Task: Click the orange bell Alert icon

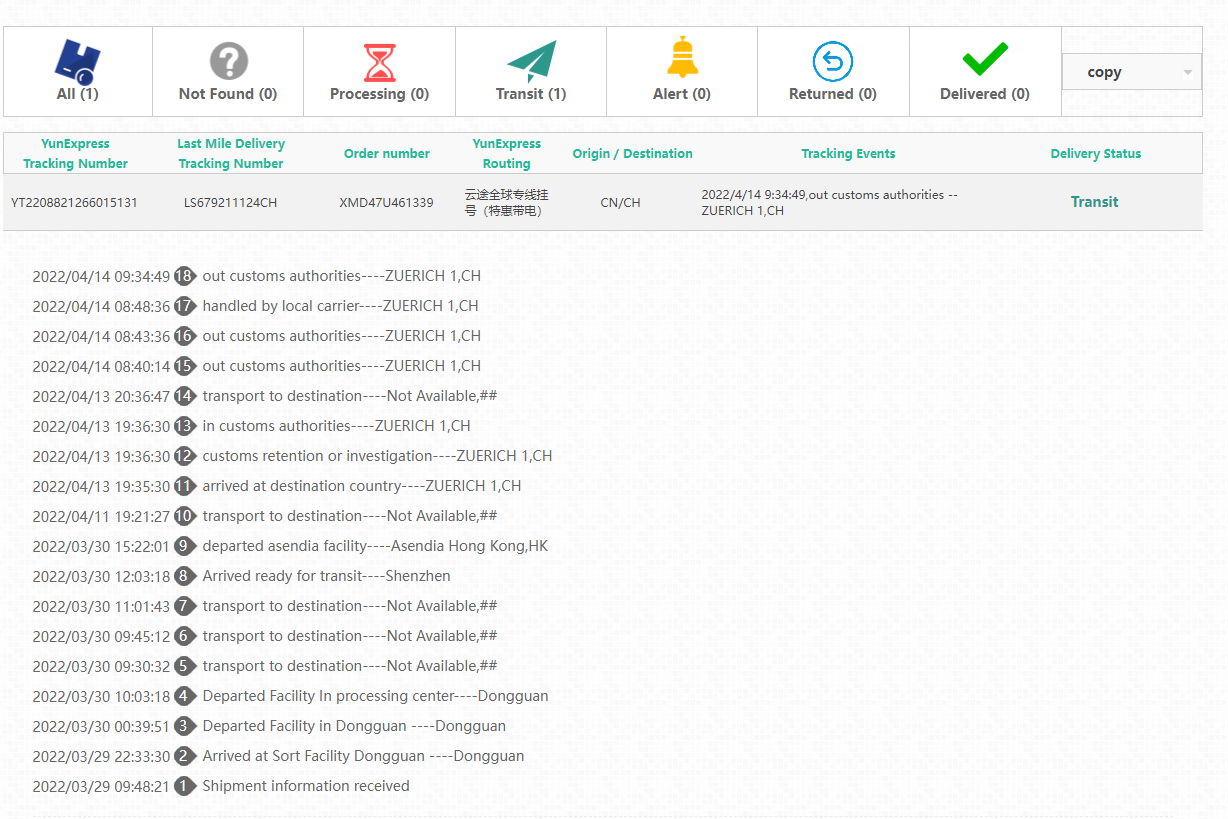Action: tap(682, 58)
